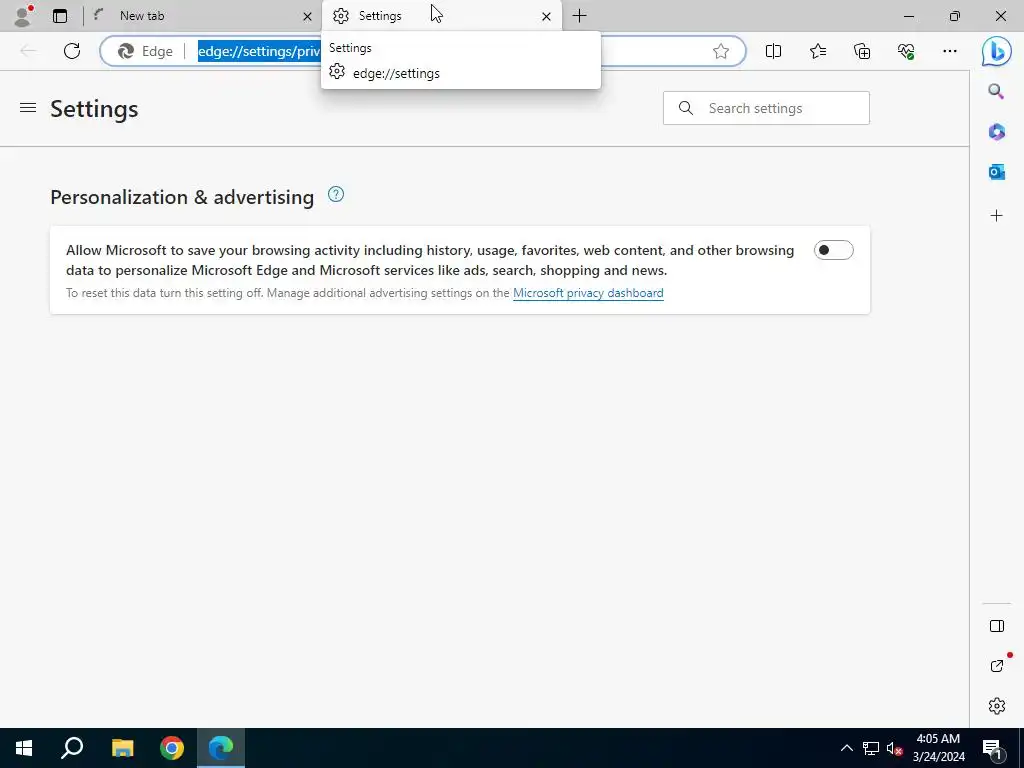1024x768 pixels.
Task: Open Collections panel
Action: [862, 51]
